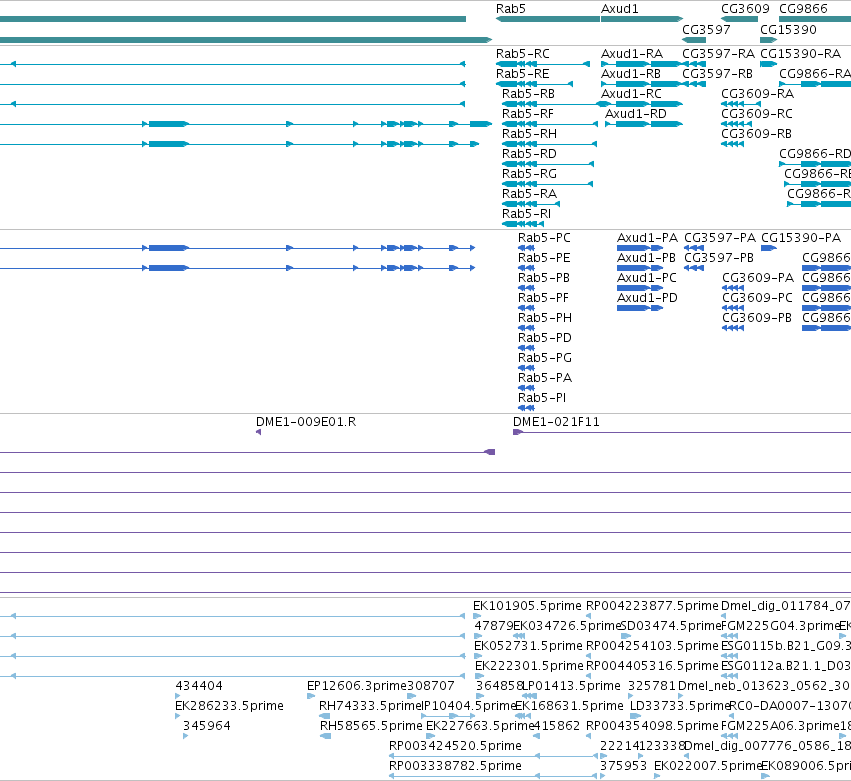Image resolution: width=851 pixels, height=781 pixels.
Task: Select transcript Axud1-RC
Action: (631, 94)
